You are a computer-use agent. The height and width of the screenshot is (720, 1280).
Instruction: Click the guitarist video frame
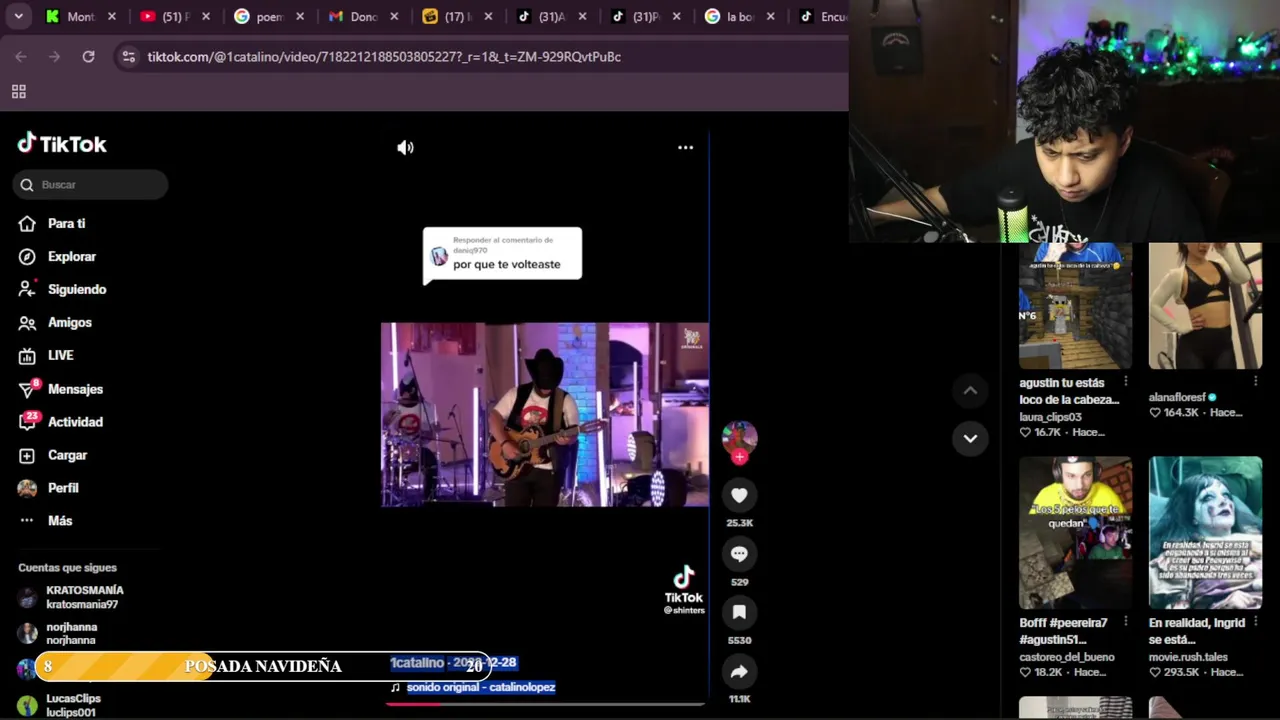pos(545,414)
